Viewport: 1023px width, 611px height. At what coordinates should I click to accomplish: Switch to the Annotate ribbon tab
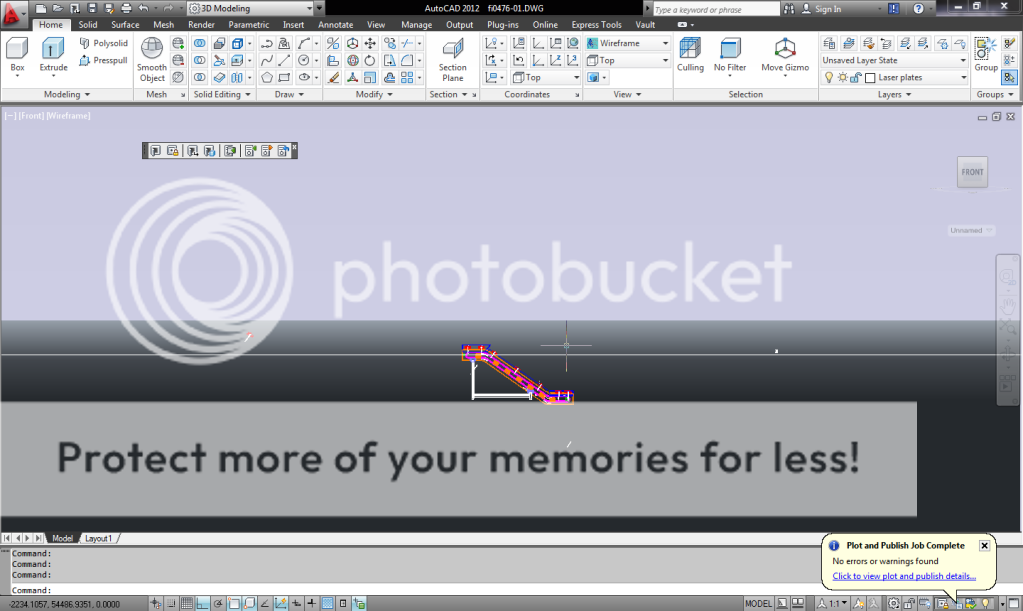click(335, 24)
